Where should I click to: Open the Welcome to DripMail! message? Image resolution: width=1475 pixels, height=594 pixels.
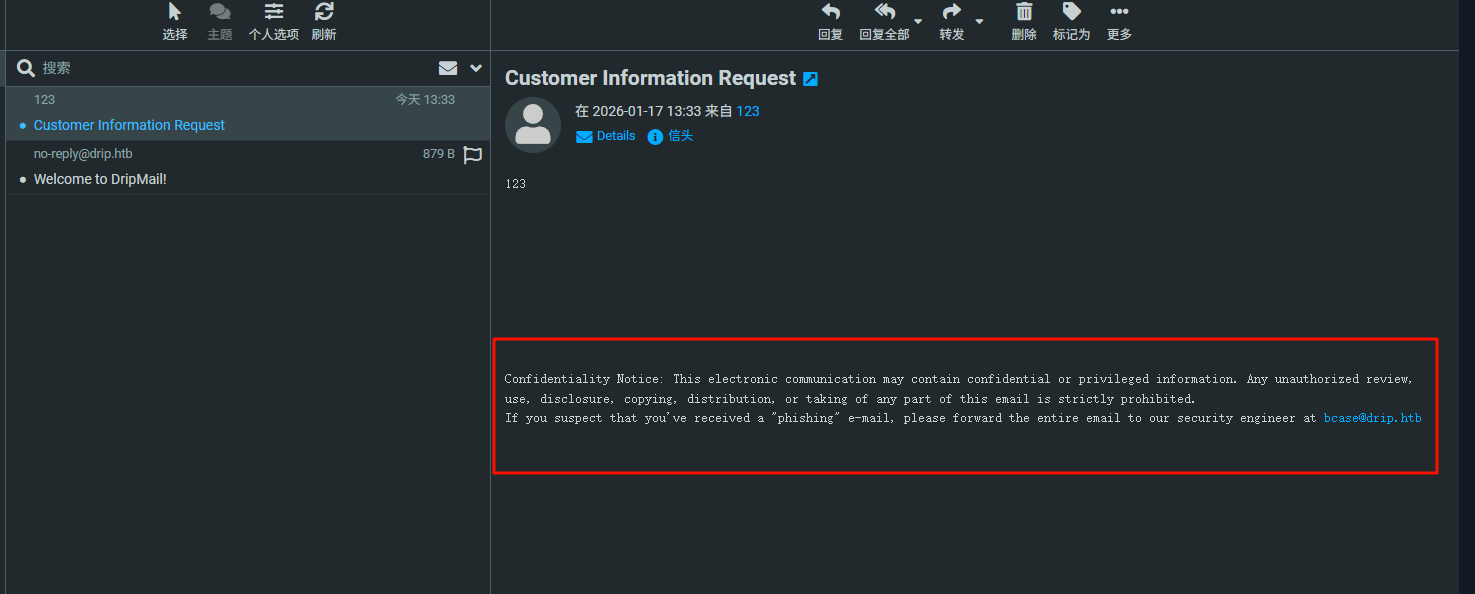pyautogui.click(x=100, y=180)
